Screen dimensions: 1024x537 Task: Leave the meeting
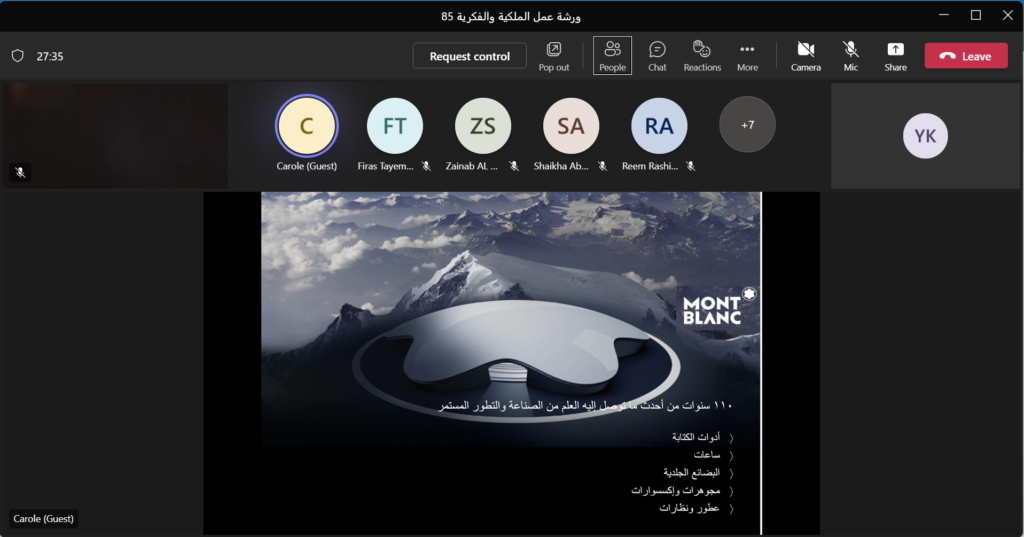pyautogui.click(x=965, y=56)
